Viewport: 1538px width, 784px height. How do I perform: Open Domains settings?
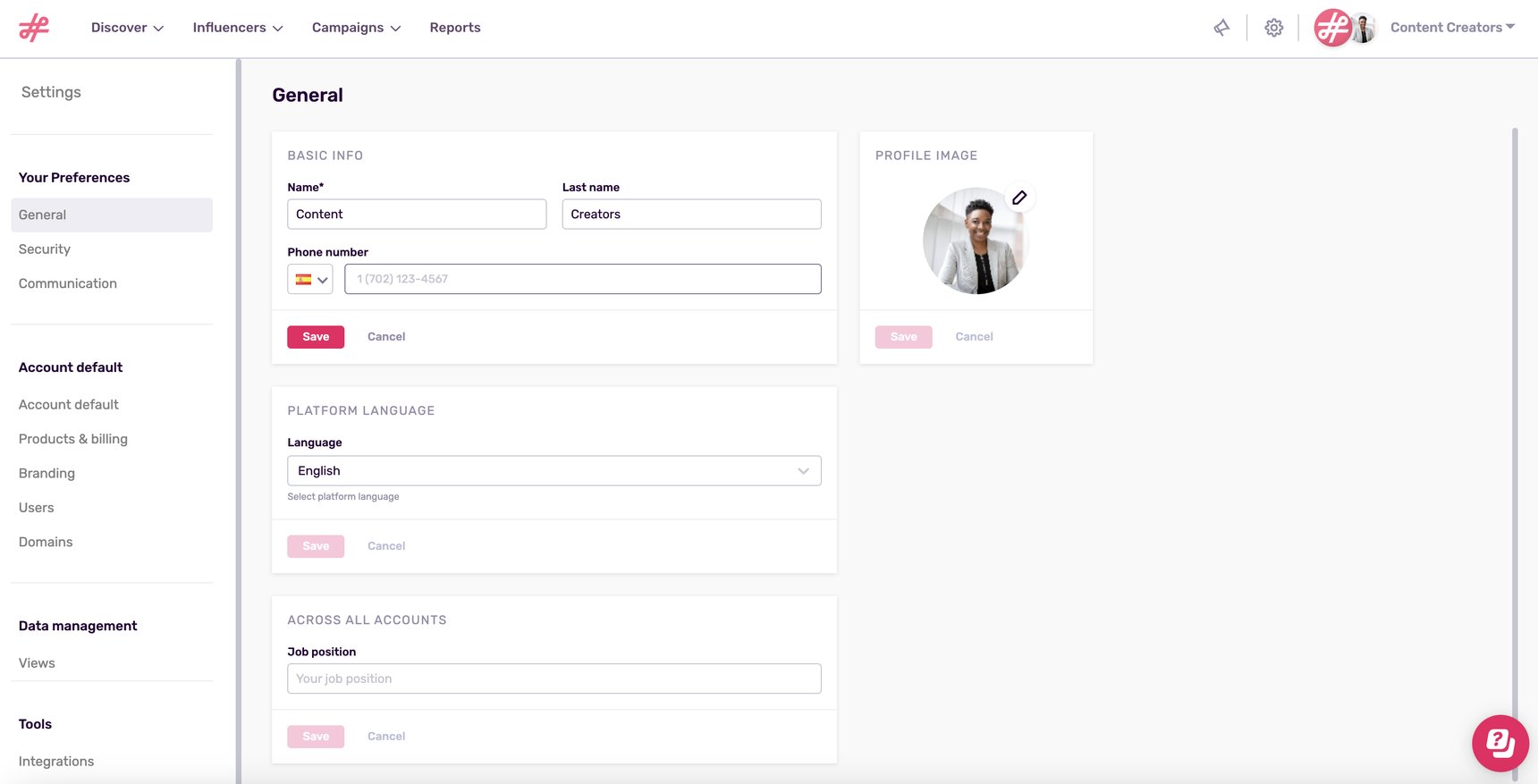pyautogui.click(x=46, y=542)
